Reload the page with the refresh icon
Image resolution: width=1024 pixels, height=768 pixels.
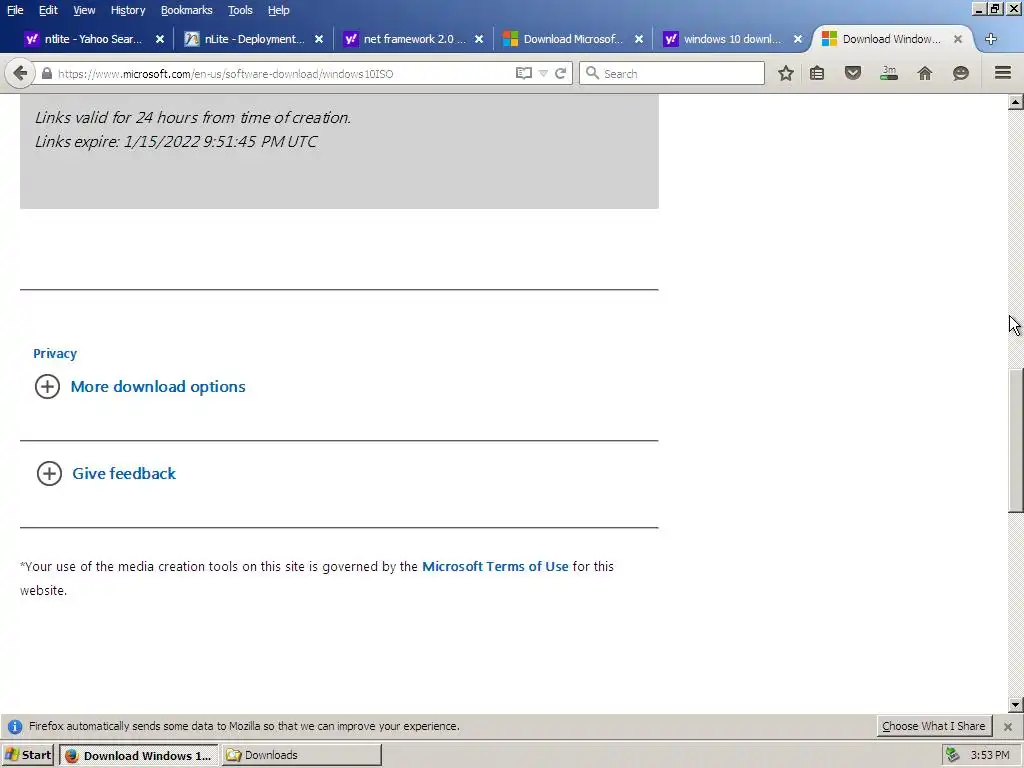[x=560, y=73]
